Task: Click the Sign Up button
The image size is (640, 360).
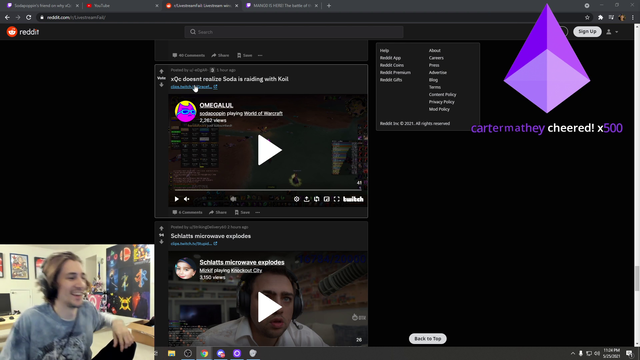Action: coord(587,31)
